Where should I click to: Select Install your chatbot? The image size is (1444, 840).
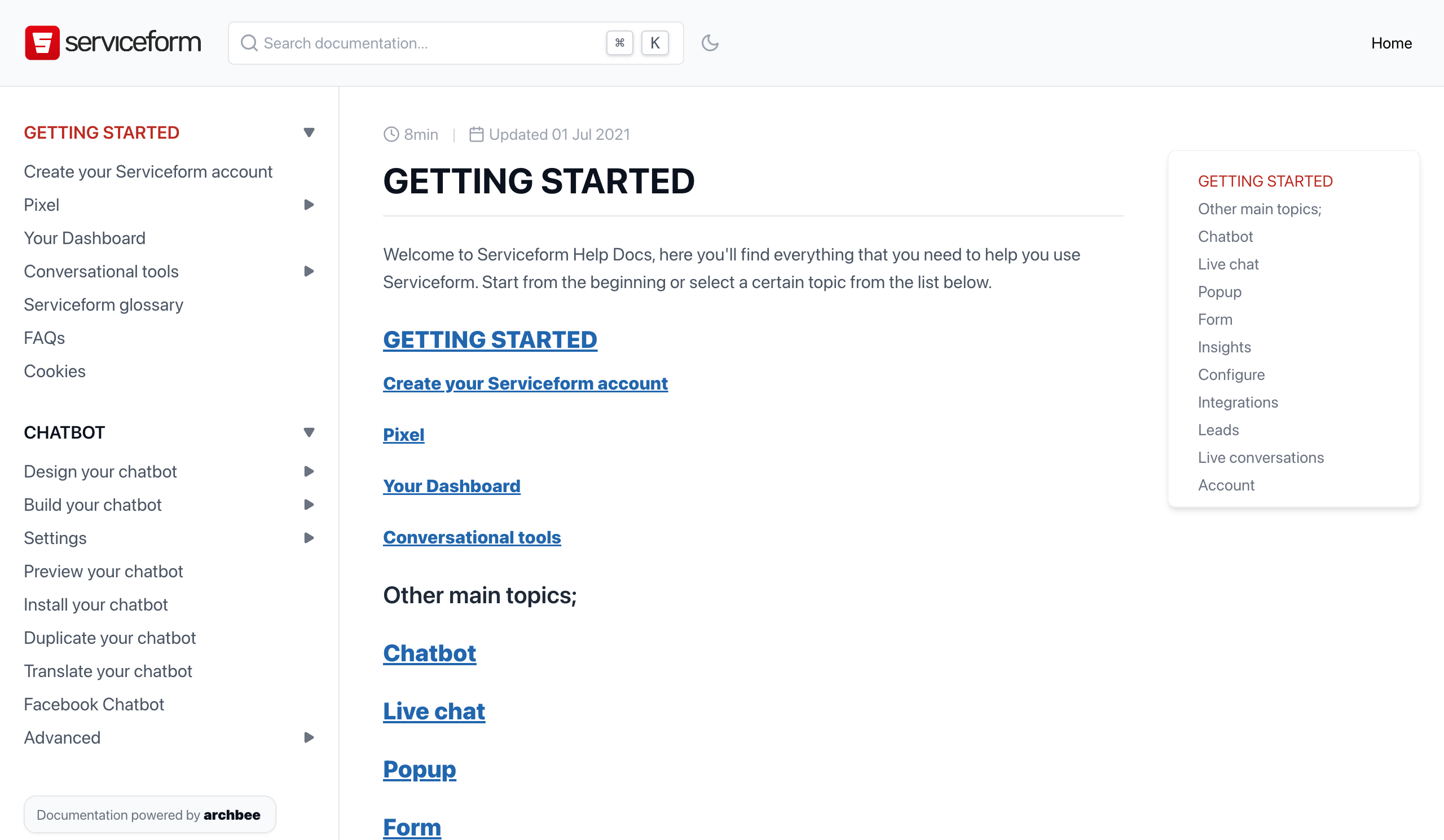point(96,604)
